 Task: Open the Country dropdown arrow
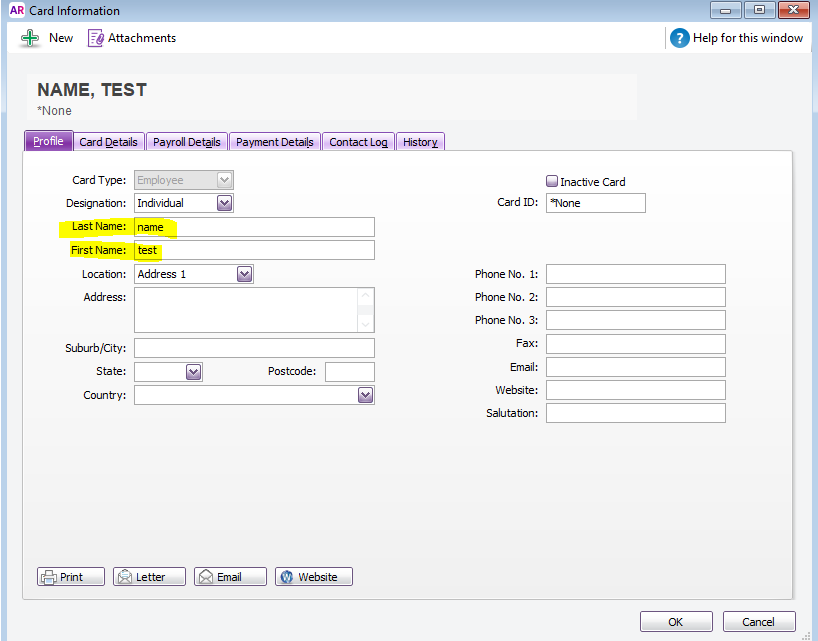pos(365,395)
